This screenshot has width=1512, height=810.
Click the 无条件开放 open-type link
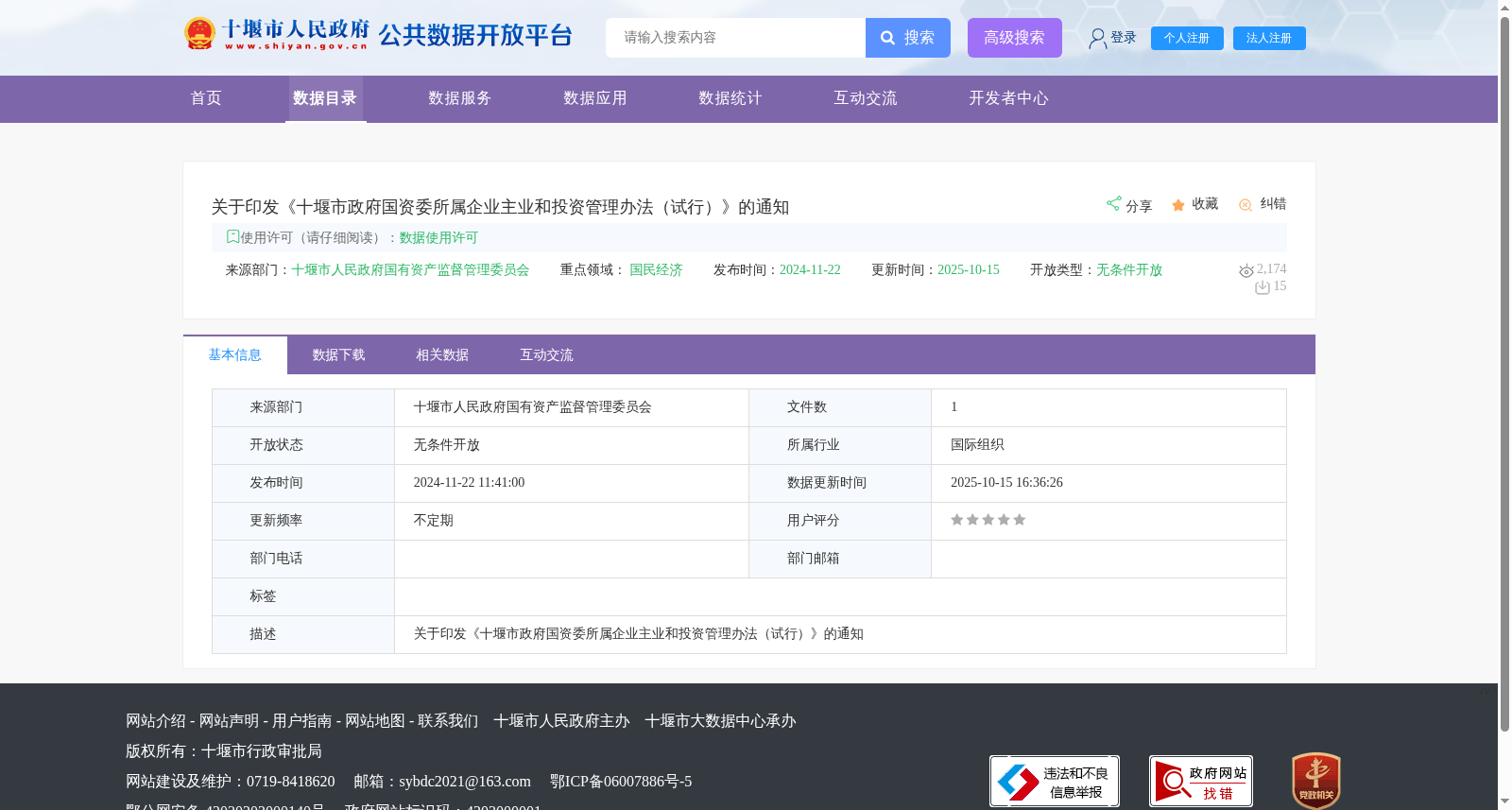pos(1129,270)
